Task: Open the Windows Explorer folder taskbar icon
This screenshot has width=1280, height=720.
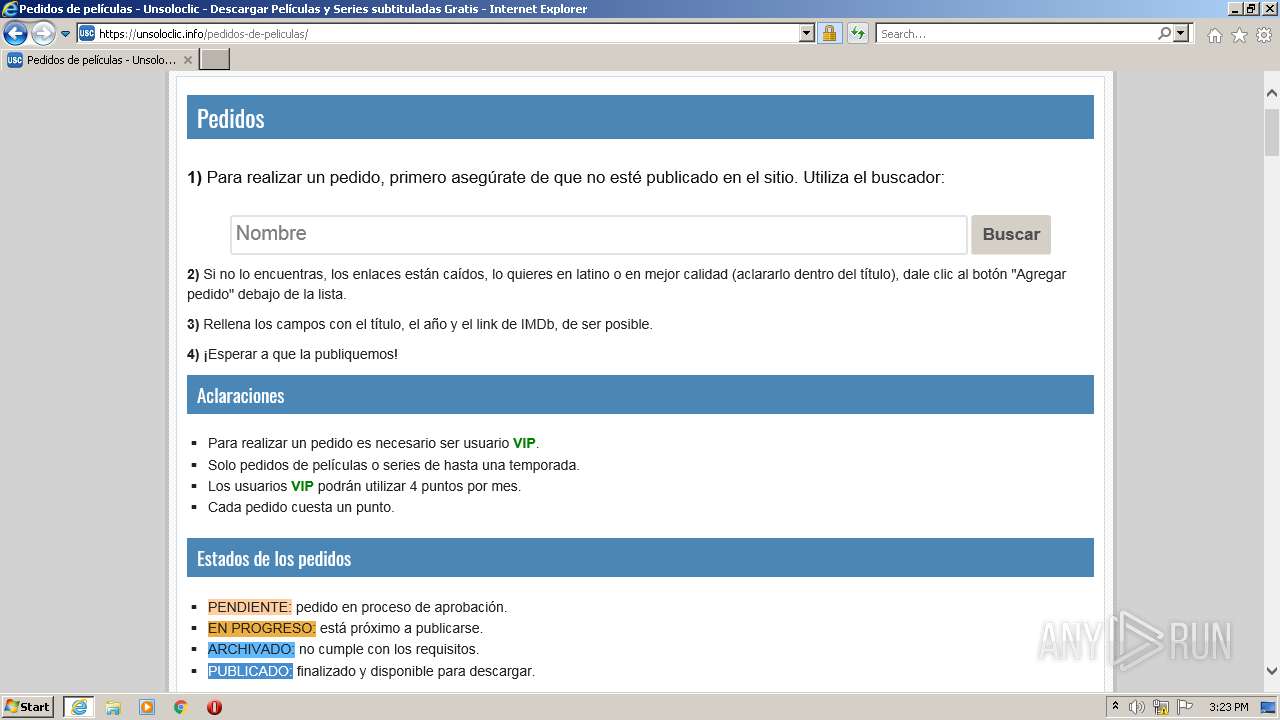Action: tap(113, 707)
